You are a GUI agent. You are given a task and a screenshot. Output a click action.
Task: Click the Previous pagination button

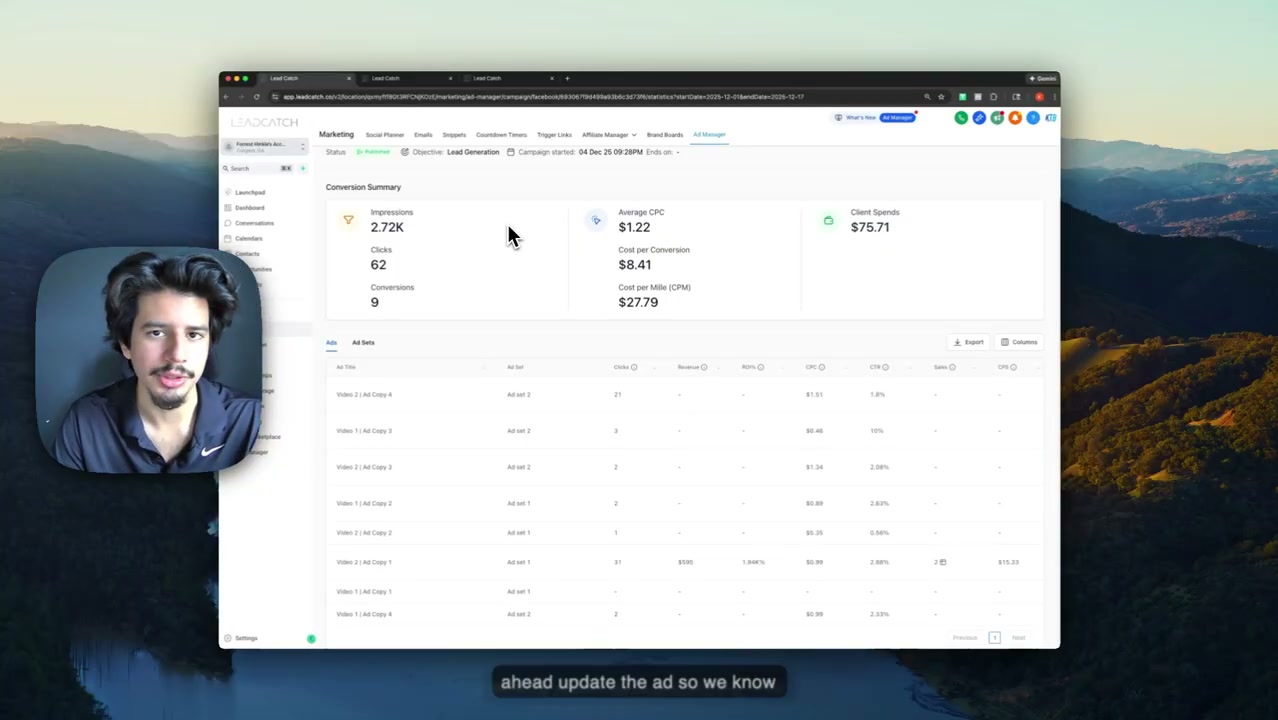click(965, 638)
